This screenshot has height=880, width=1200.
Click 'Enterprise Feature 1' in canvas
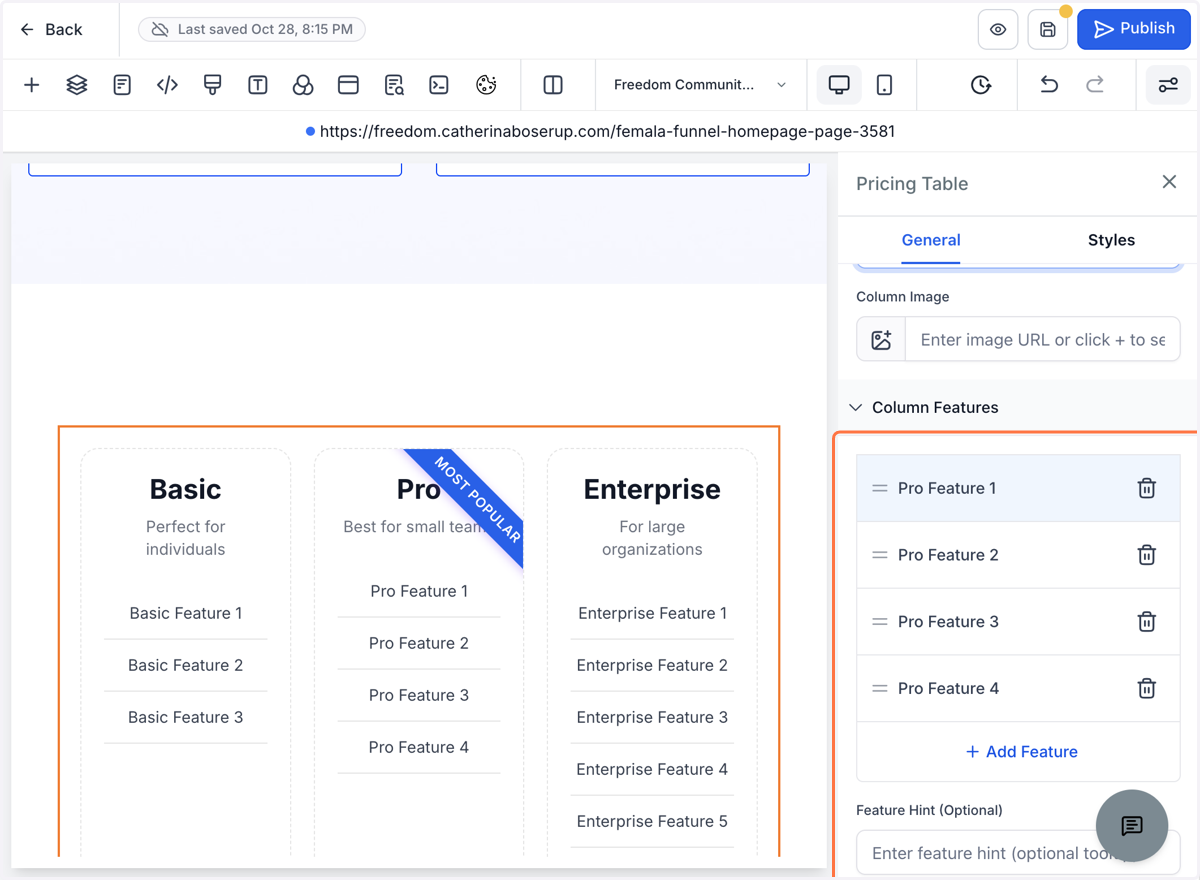[652, 613]
